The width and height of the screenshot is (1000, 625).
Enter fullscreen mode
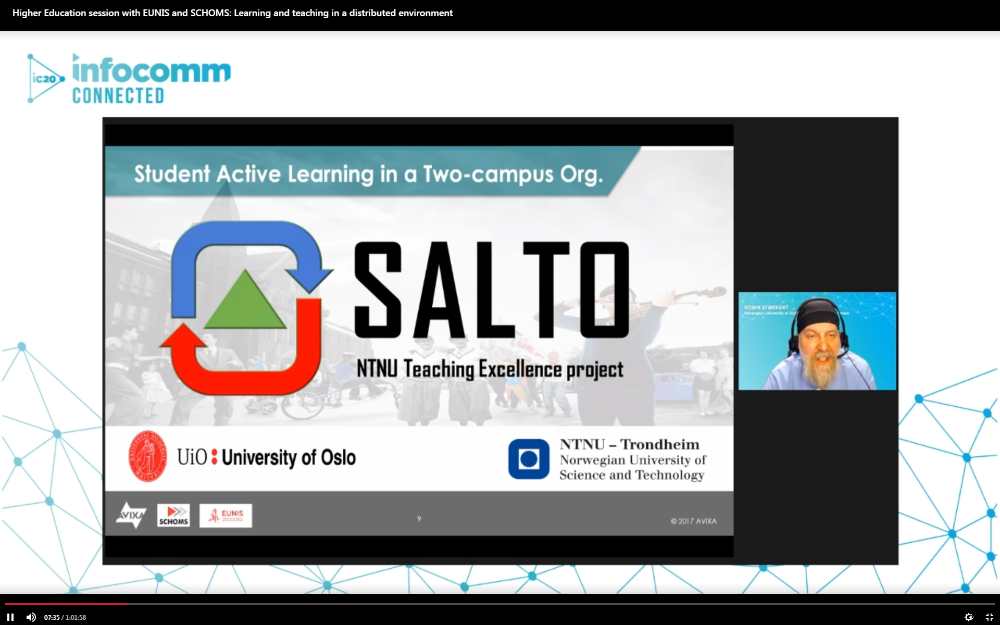point(988,617)
